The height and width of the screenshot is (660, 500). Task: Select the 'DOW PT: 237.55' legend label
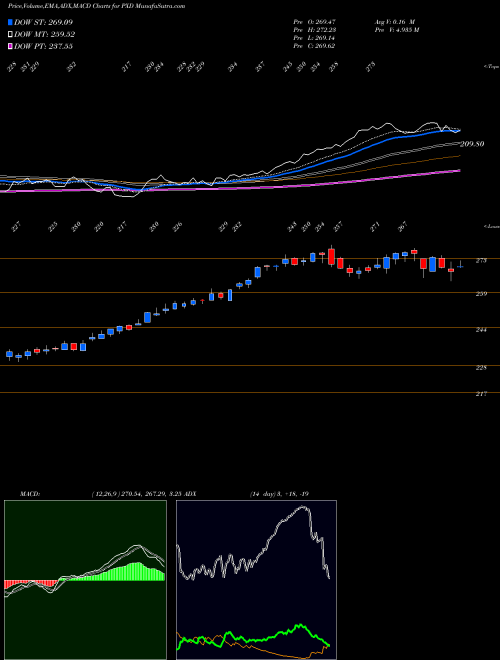[x=43, y=46]
